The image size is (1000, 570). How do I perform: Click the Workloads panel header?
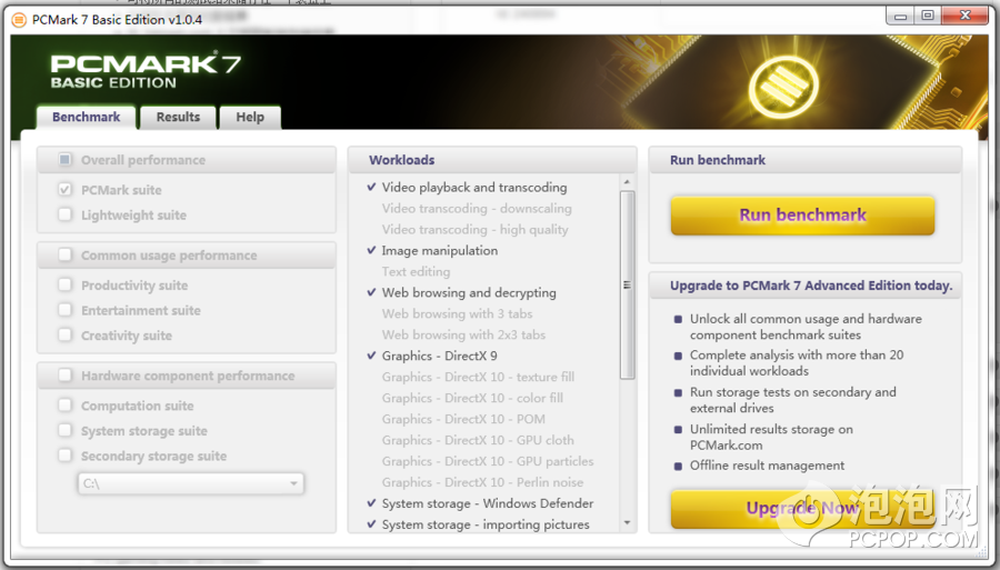pos(492,160)
